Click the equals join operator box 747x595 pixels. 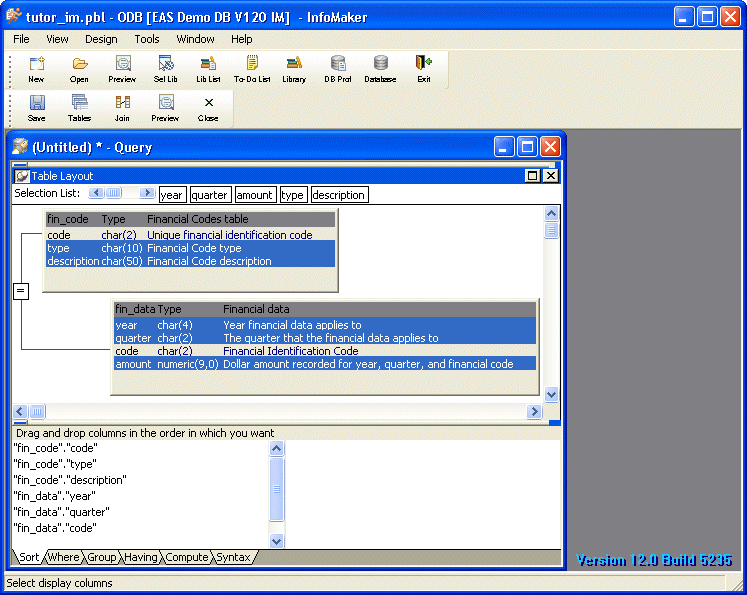21,291
